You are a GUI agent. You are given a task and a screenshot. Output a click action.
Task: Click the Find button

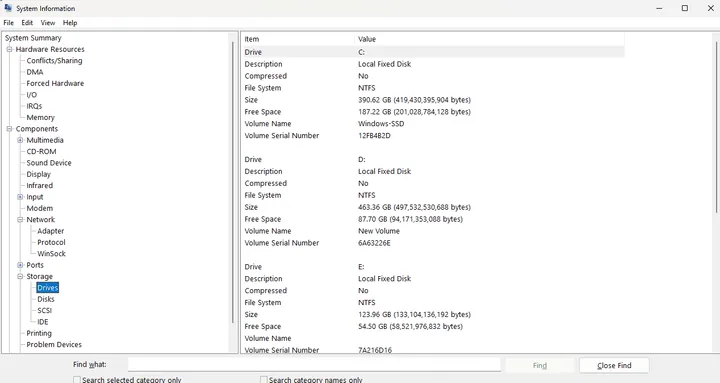click(540, 366)
